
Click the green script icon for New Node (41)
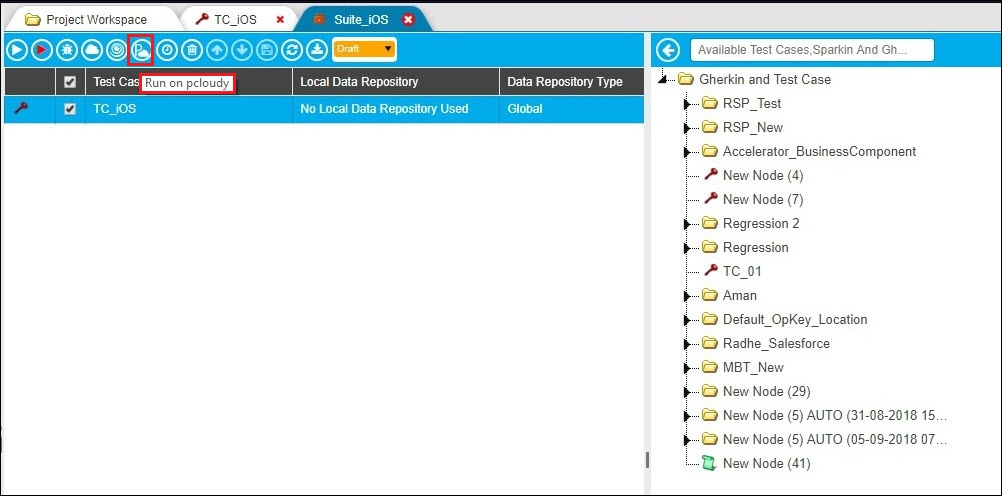(707, 463)
